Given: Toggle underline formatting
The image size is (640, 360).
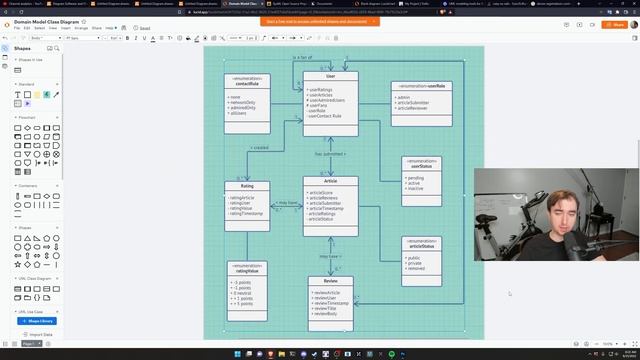Looking at the screenshot, I should [144, 38].
